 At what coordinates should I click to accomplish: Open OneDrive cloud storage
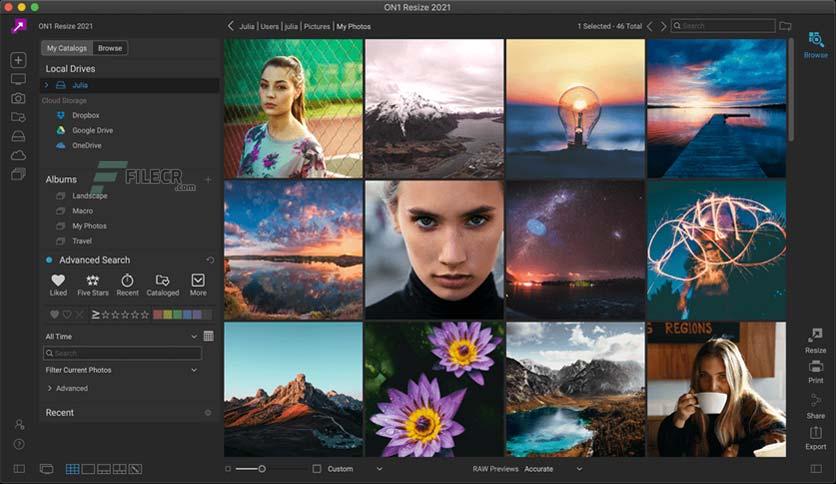[86, 145]
